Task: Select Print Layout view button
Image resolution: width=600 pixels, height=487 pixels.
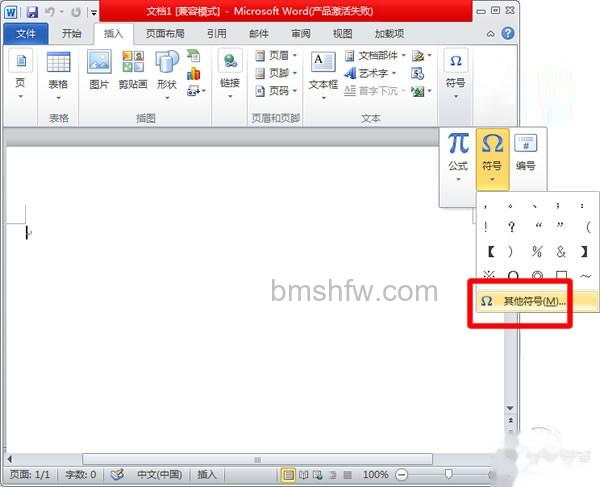Action: click(x=288, y=475)
